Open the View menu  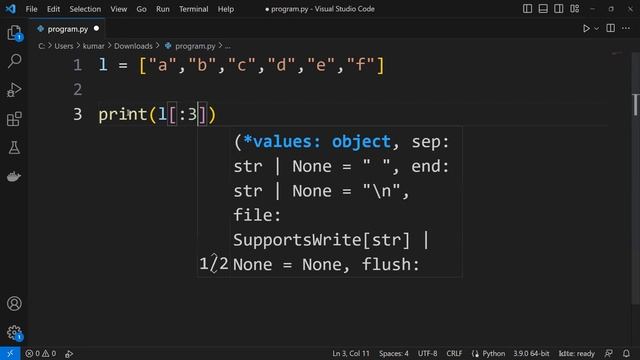coord(118,9)
